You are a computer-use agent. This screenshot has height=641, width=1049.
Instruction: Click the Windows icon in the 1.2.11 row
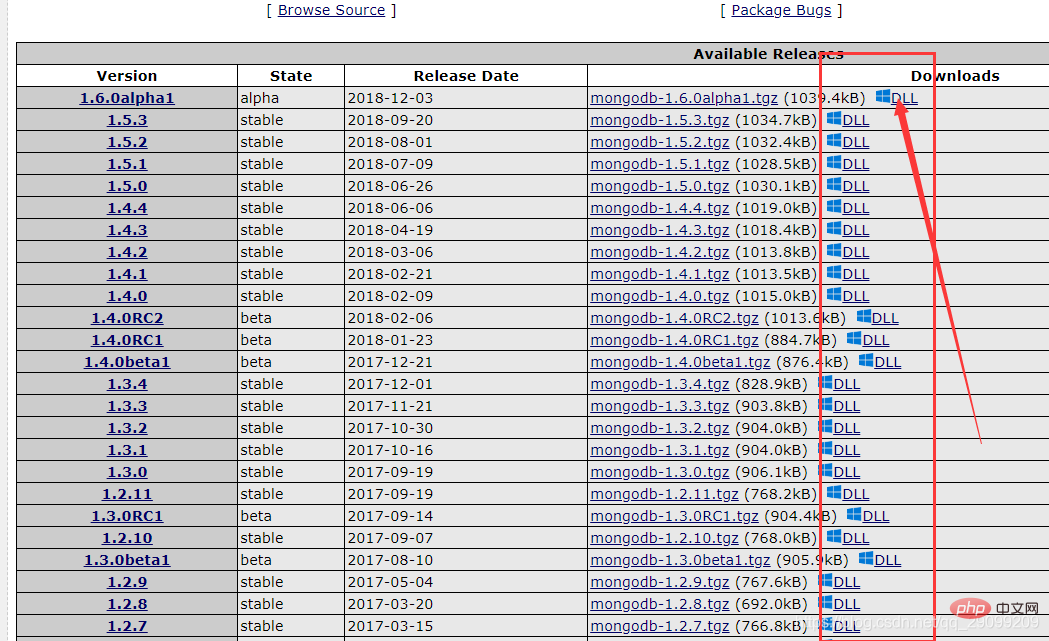834,493
